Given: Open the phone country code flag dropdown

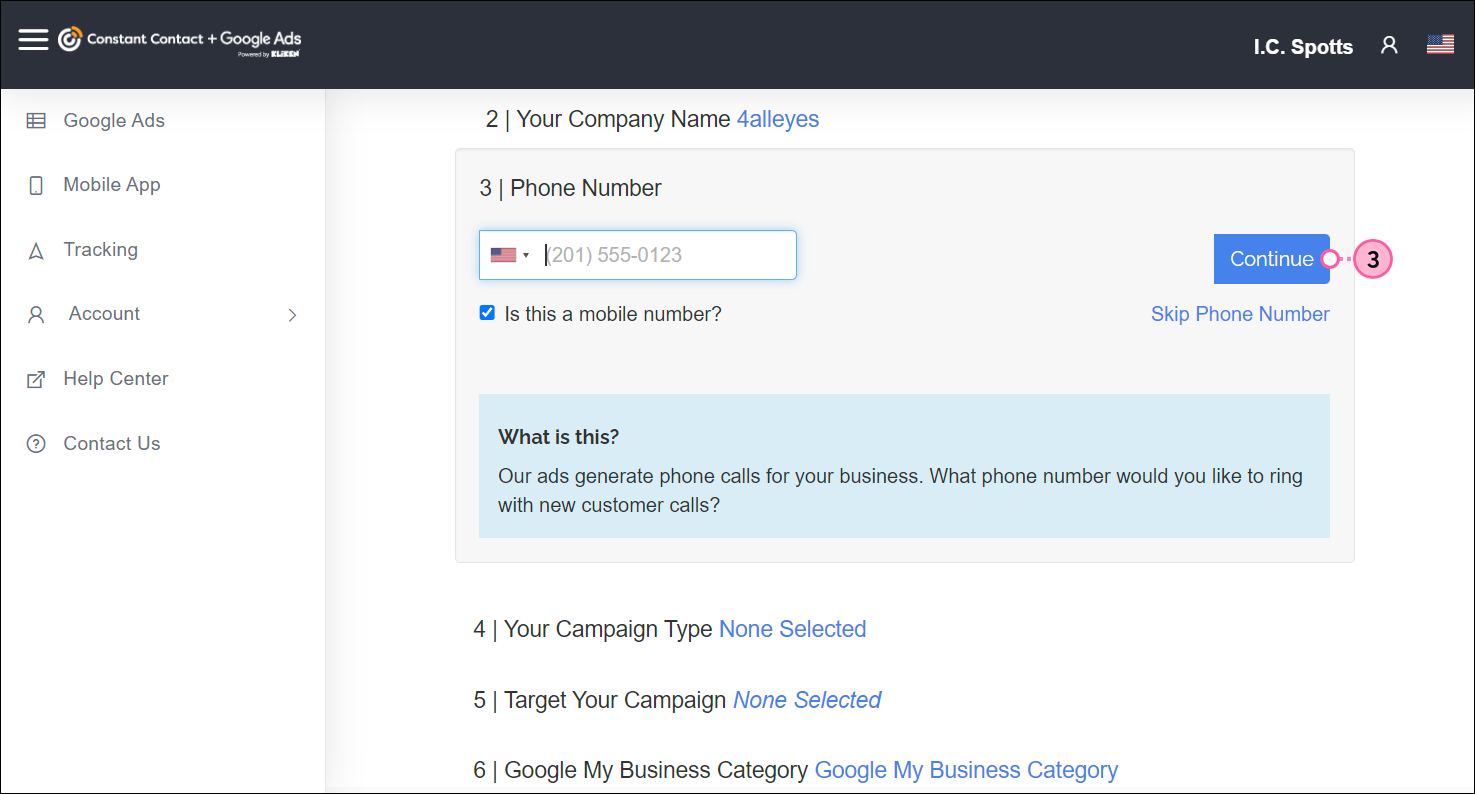Looking at the screenshot, I should click(510, 255).
